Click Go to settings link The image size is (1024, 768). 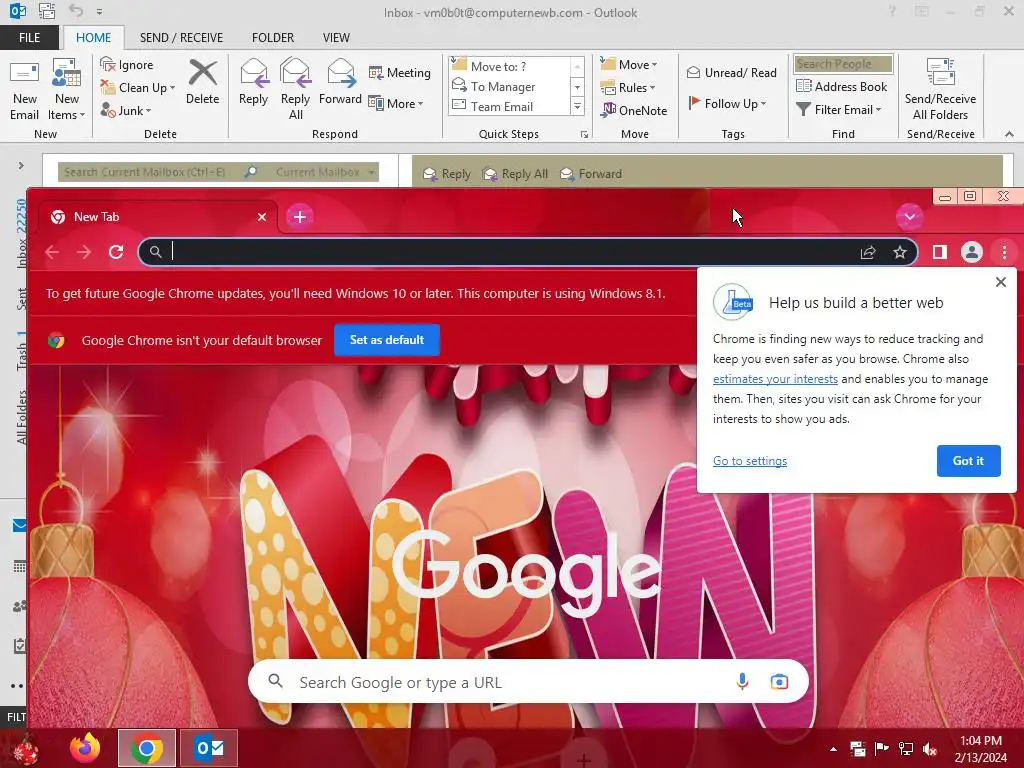coord(750,461)
